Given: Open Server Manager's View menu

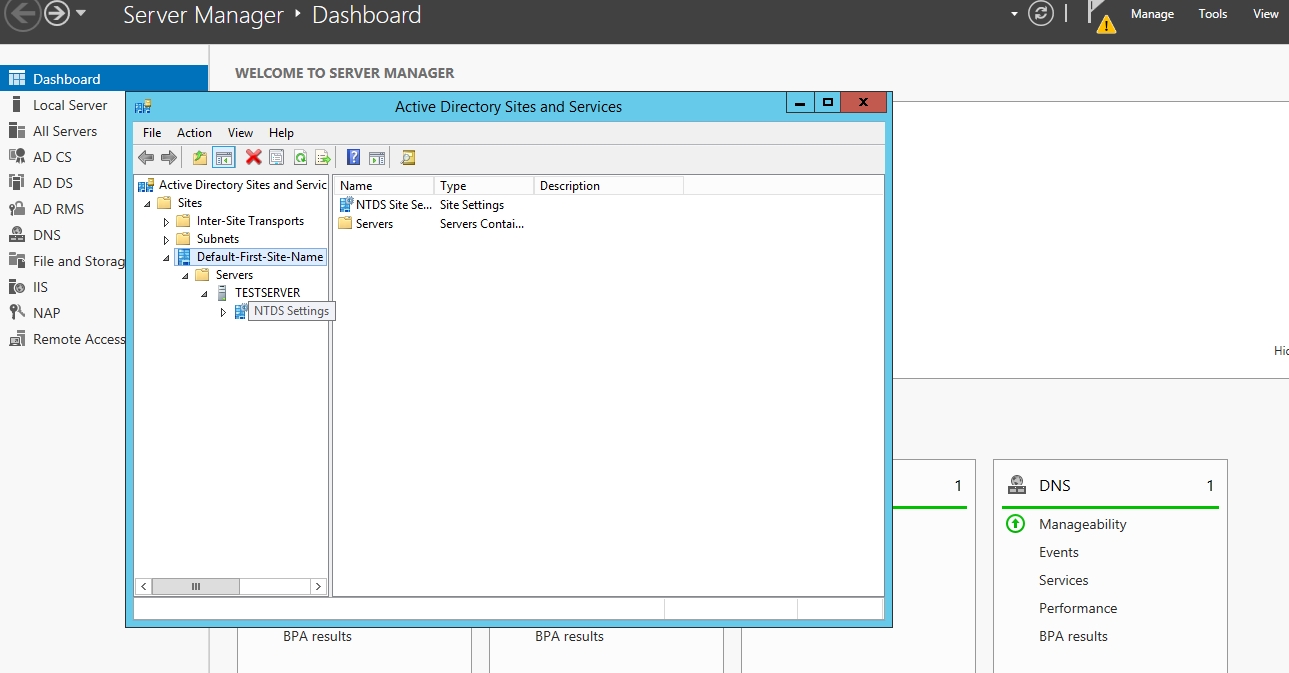Looking at the screenshot, I should coord(1266,14).
